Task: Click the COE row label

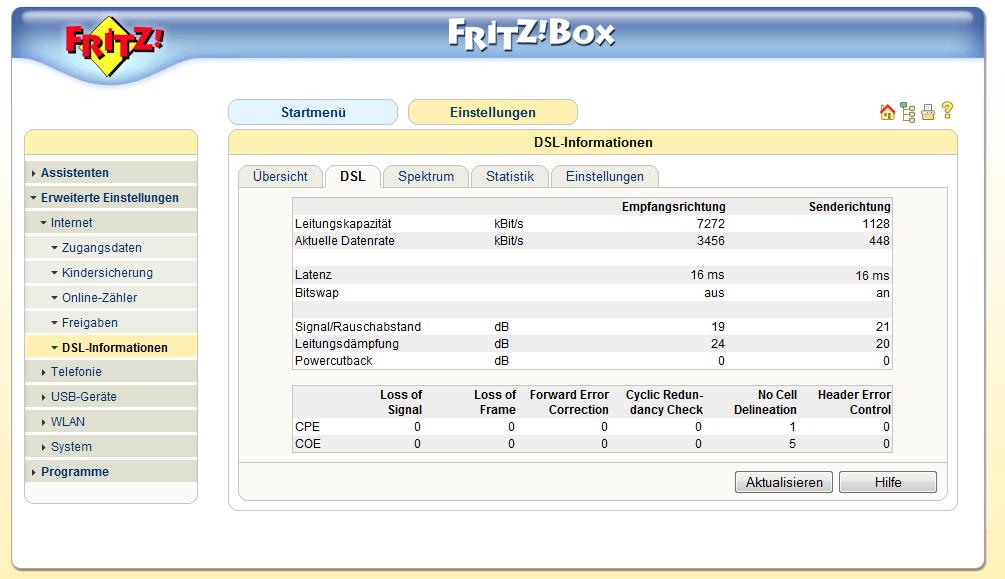Action: point(308,444)
